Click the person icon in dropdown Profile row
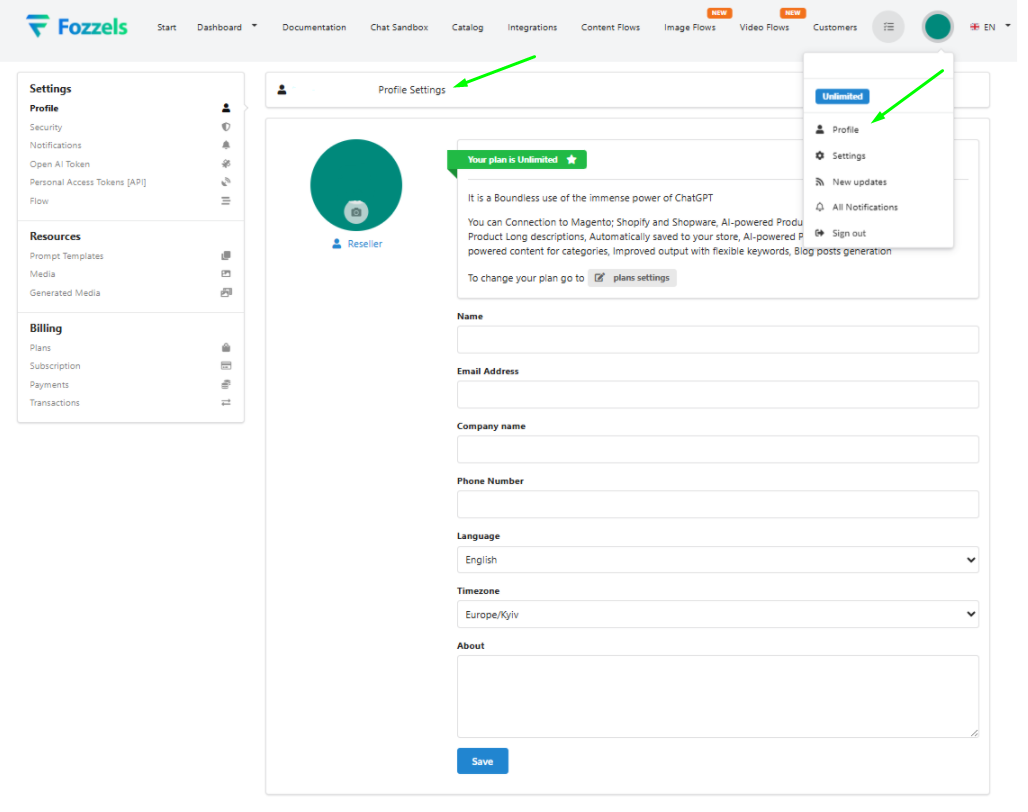1028x812 pixels. pyautogui.click(x=820, y=129)
